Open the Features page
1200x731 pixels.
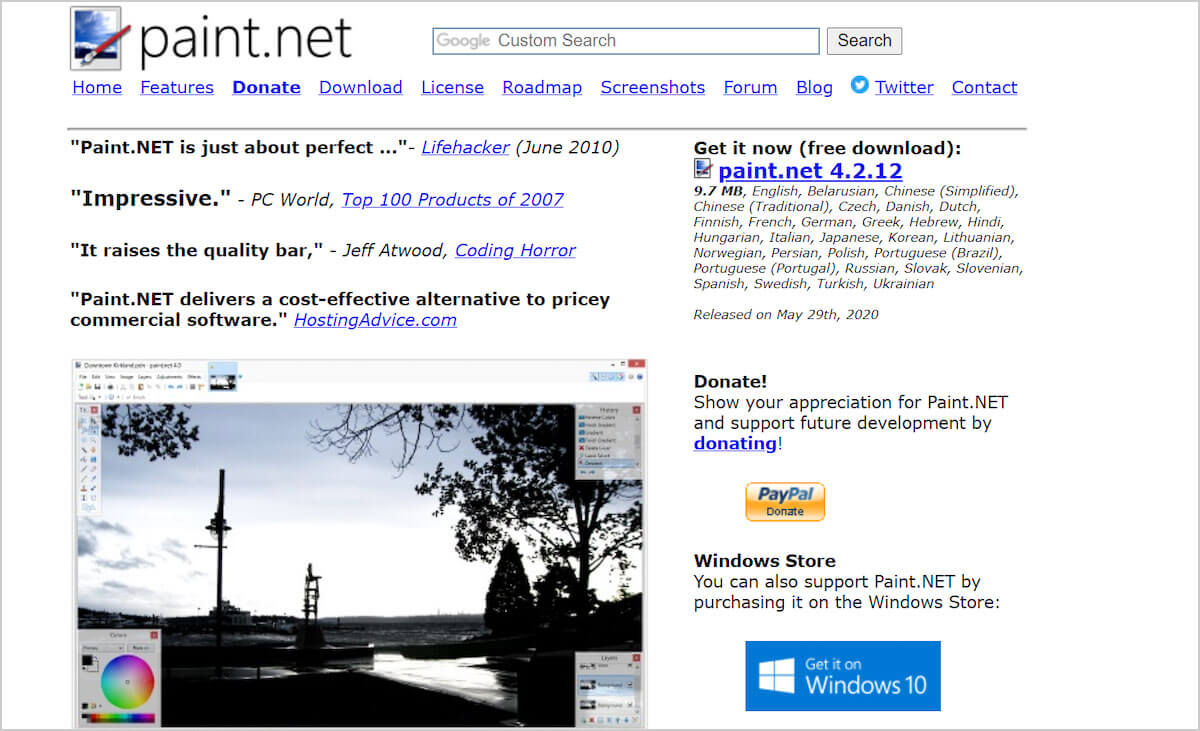[x=177, y=87]
